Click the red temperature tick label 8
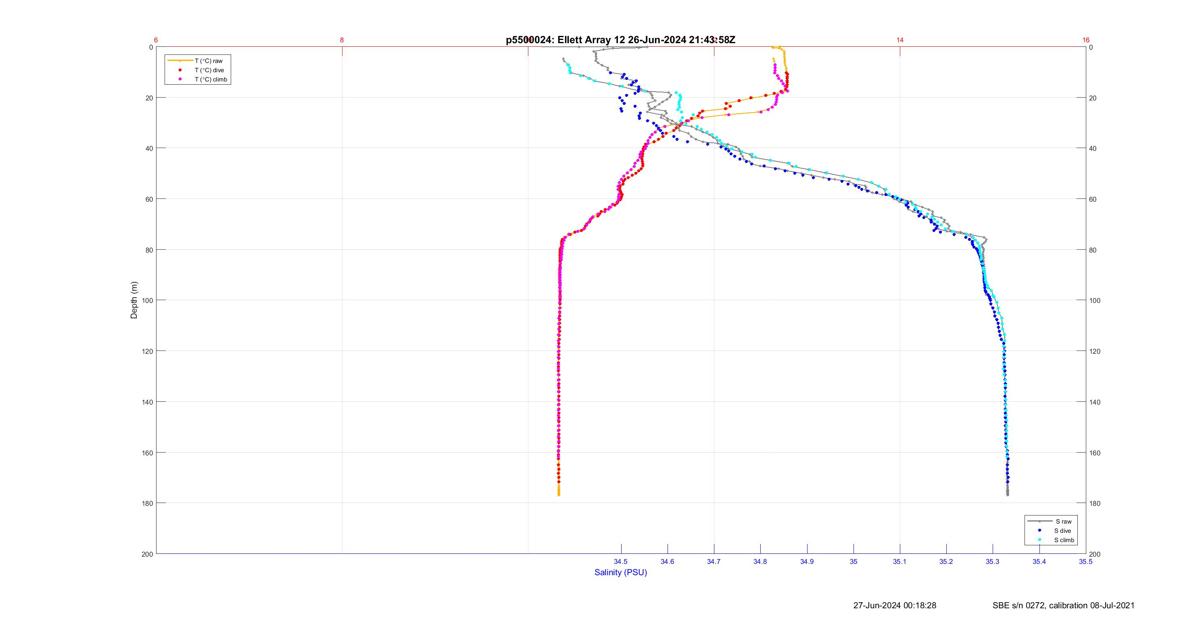Image resolution: width=1200 pixels, height=622 pixels. (x=343, y=39)
